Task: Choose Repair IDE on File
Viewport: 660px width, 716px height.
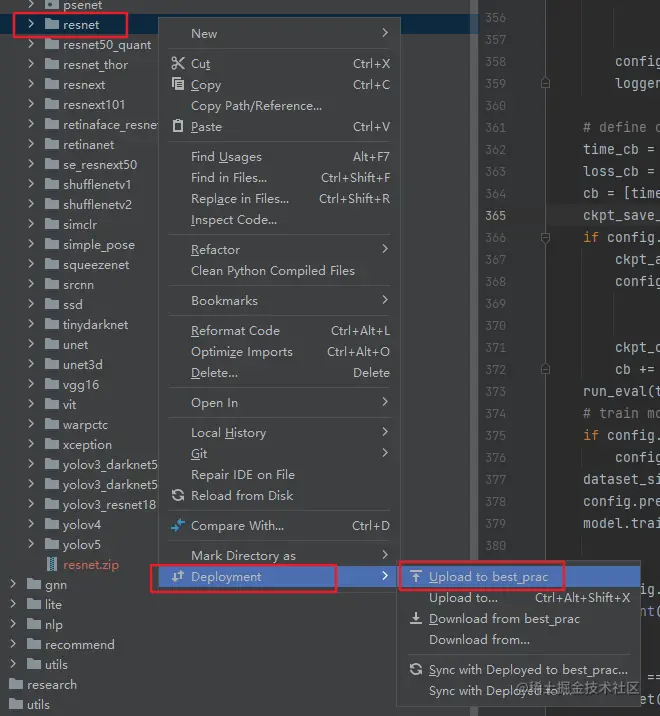Action: pos(279,474)
